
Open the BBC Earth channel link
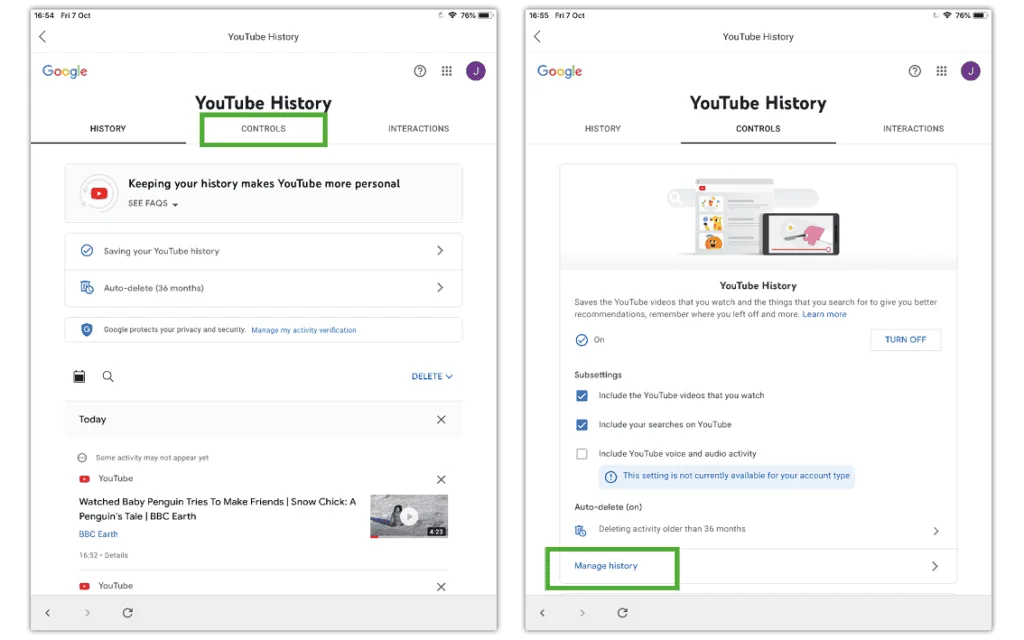[99, 534]
